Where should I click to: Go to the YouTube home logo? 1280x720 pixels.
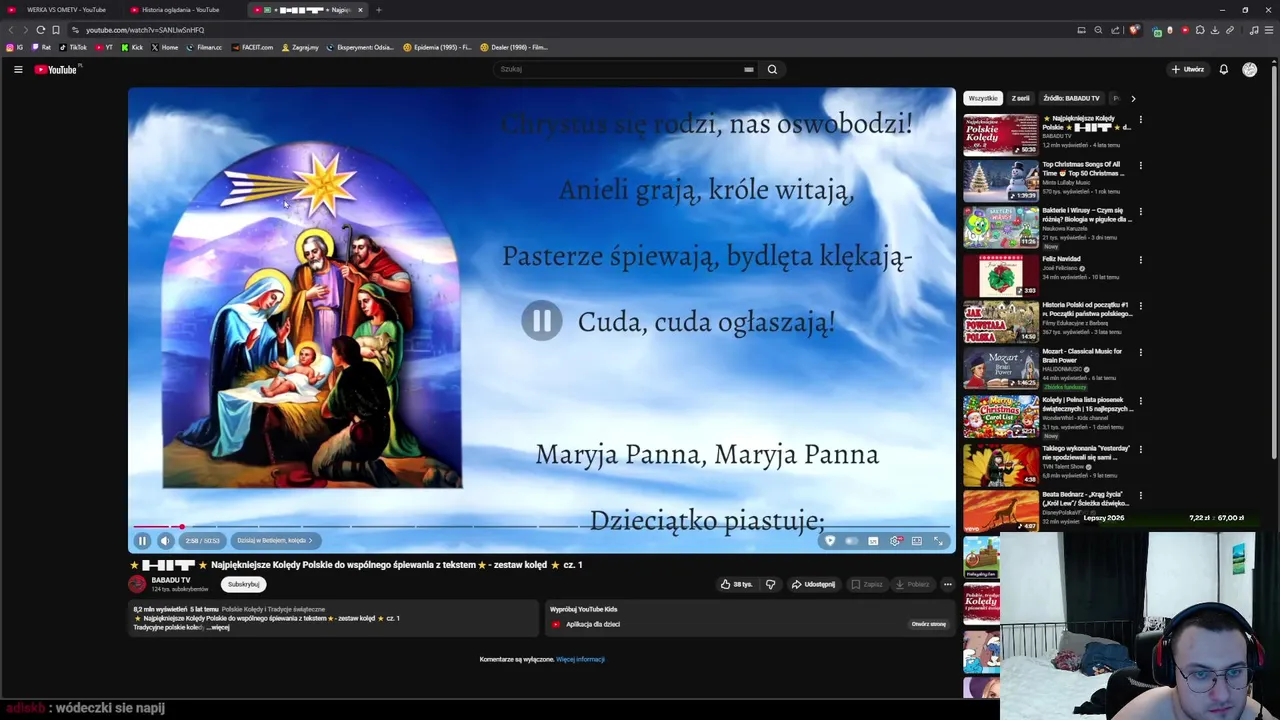pyautogui.click(x=56, y=69)
